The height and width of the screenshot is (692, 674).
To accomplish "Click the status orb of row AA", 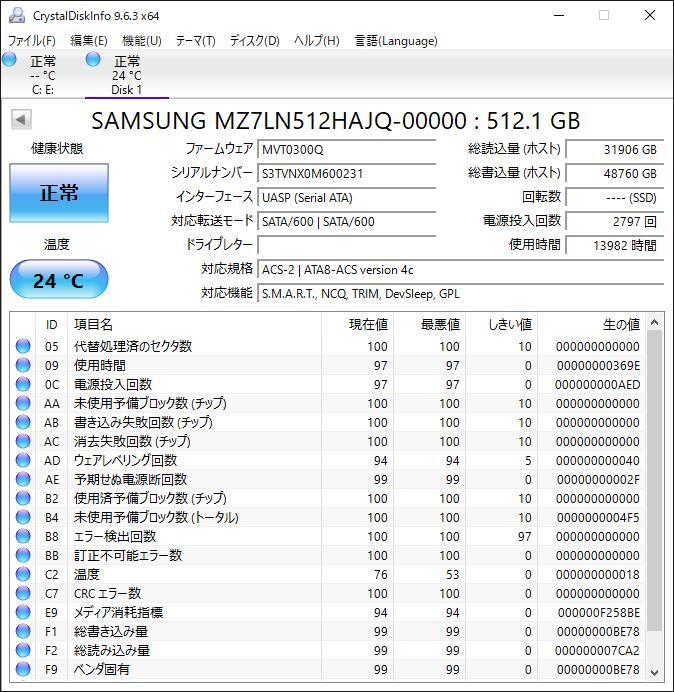I will click(x=23, y=403).
